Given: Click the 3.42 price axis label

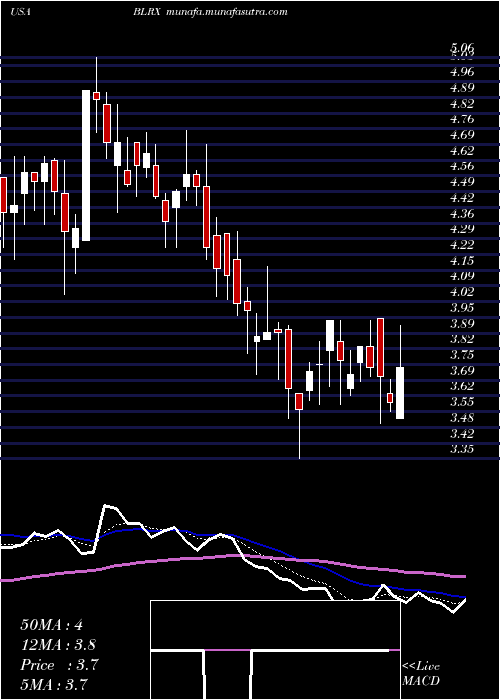Looking at the screenshot, I should pyautogui.click(x=462, y=433).
